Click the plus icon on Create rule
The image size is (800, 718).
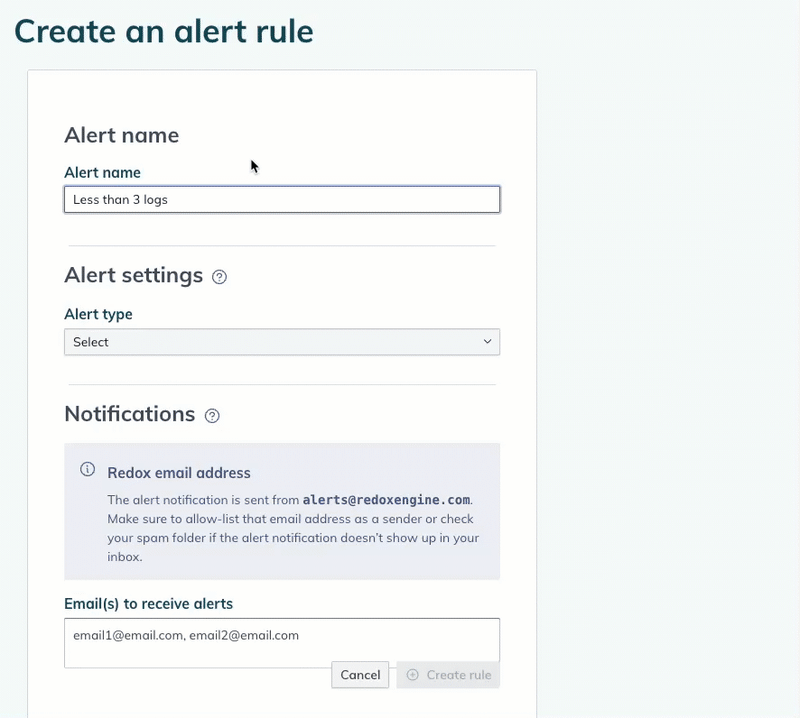click(x=412, y=675)
